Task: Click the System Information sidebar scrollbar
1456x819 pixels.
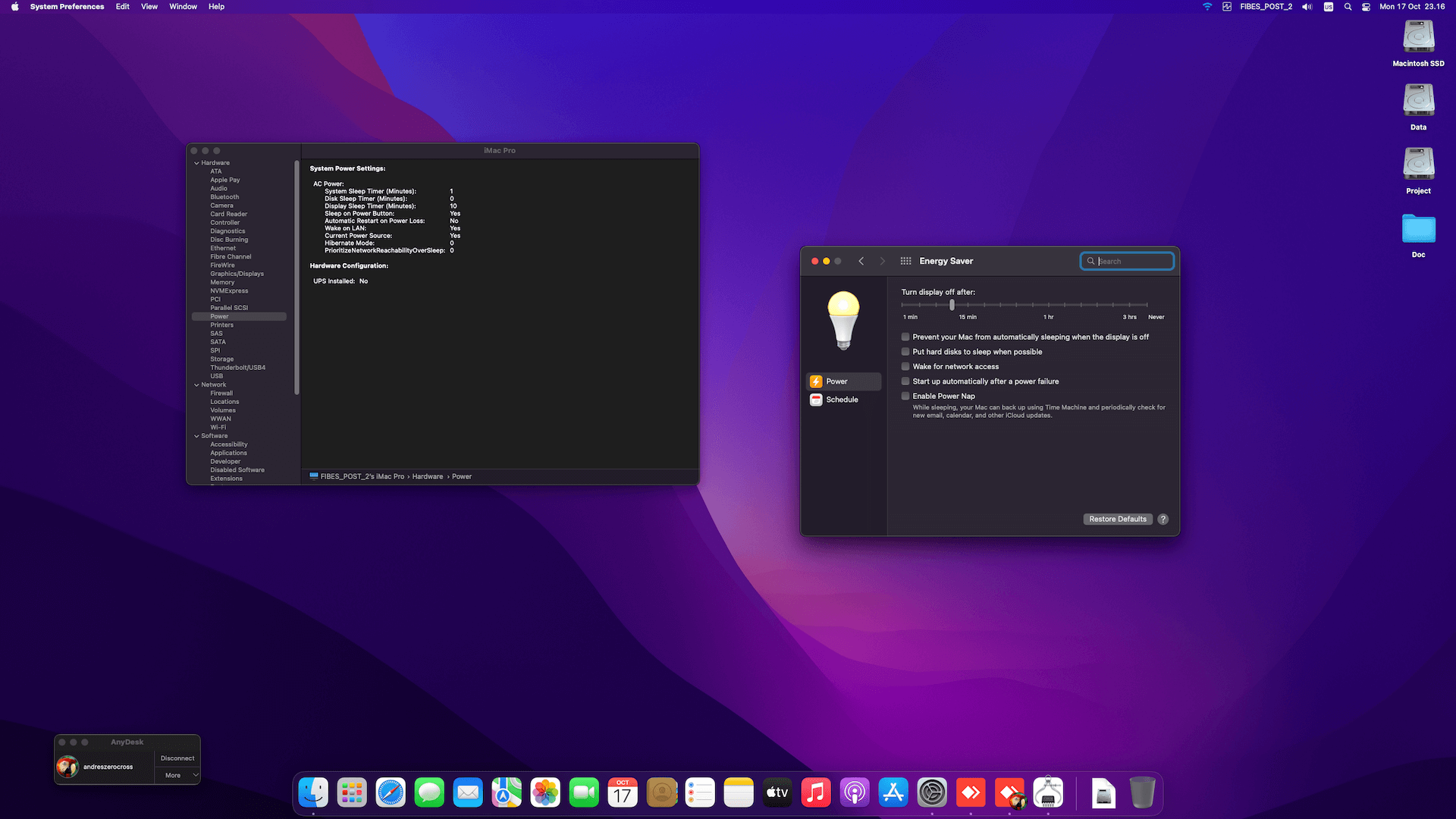Action: (297, 277)
